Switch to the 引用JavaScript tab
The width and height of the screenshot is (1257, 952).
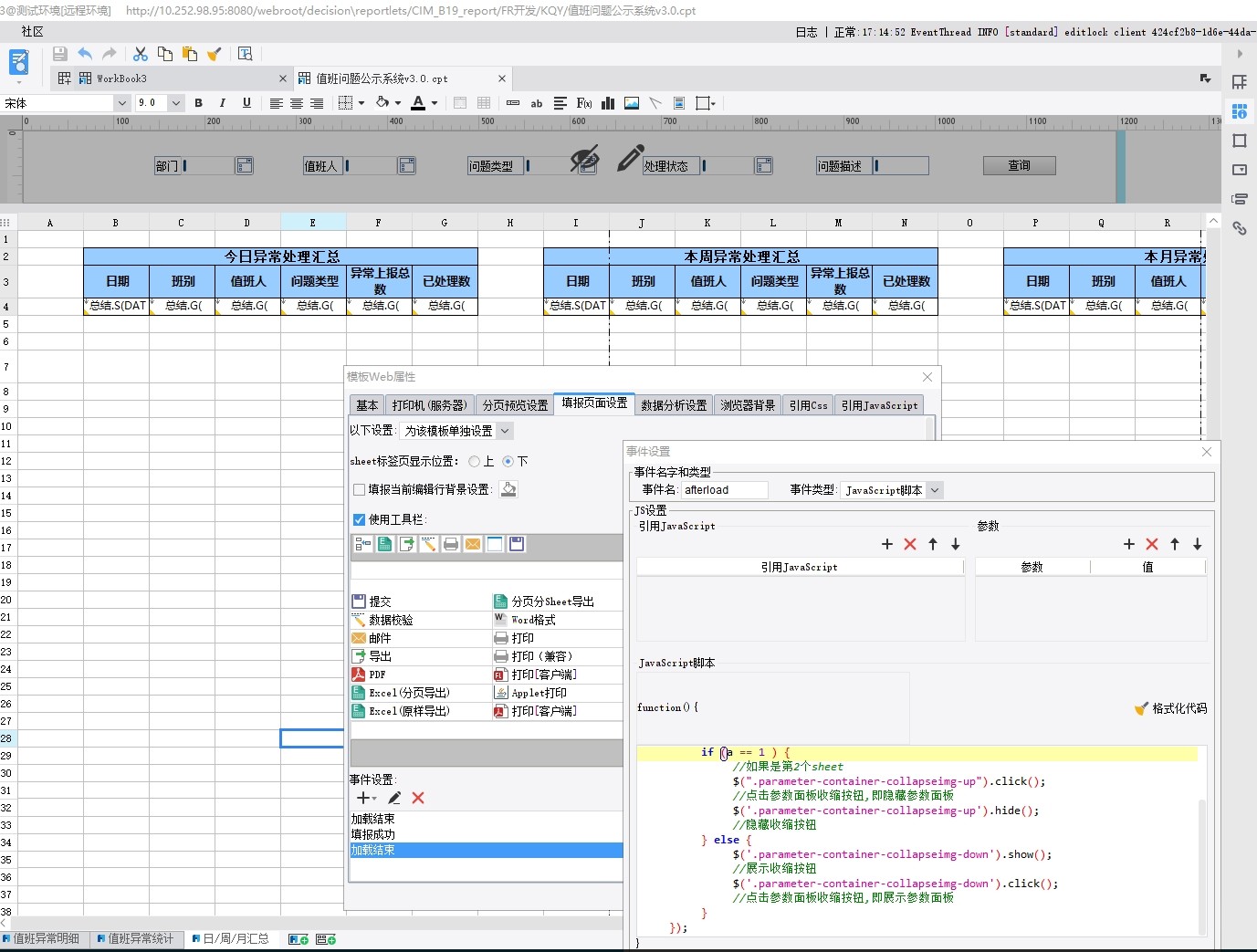click(879, 405)
